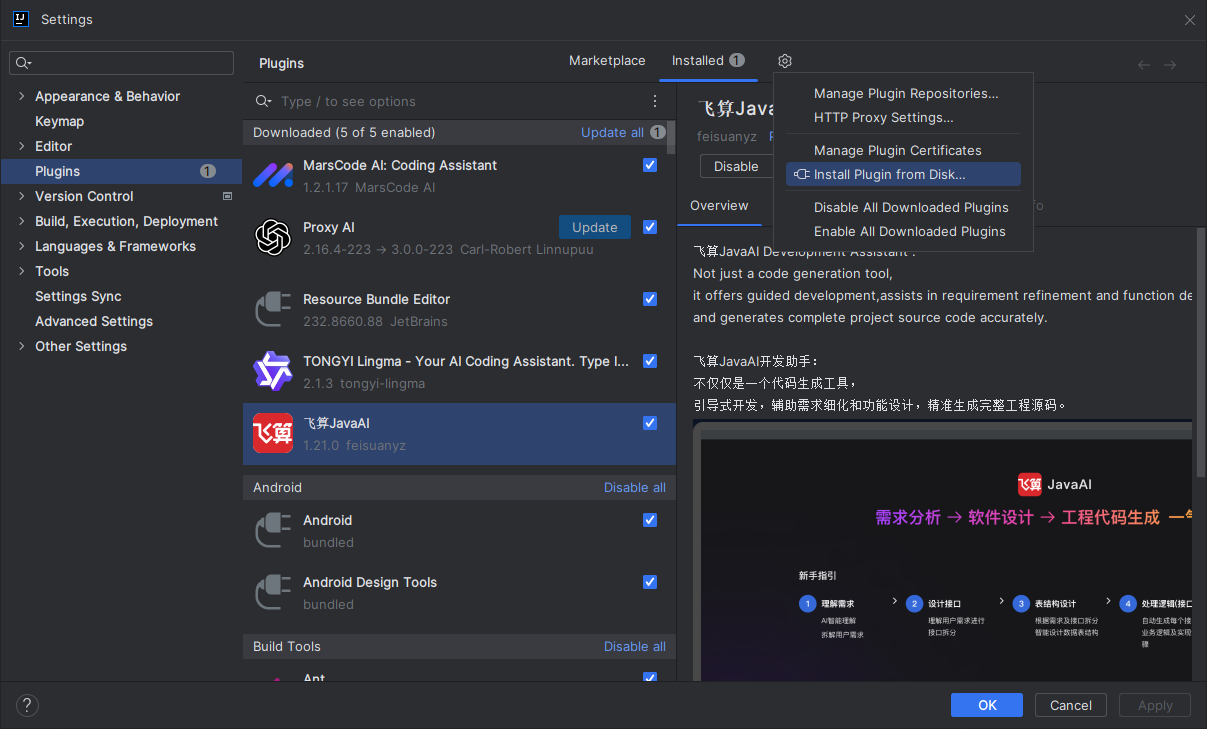Open HTTP Proxy Settings menu item
The height and width of the screenshot is (729, 1207).
tap(884, 117)
